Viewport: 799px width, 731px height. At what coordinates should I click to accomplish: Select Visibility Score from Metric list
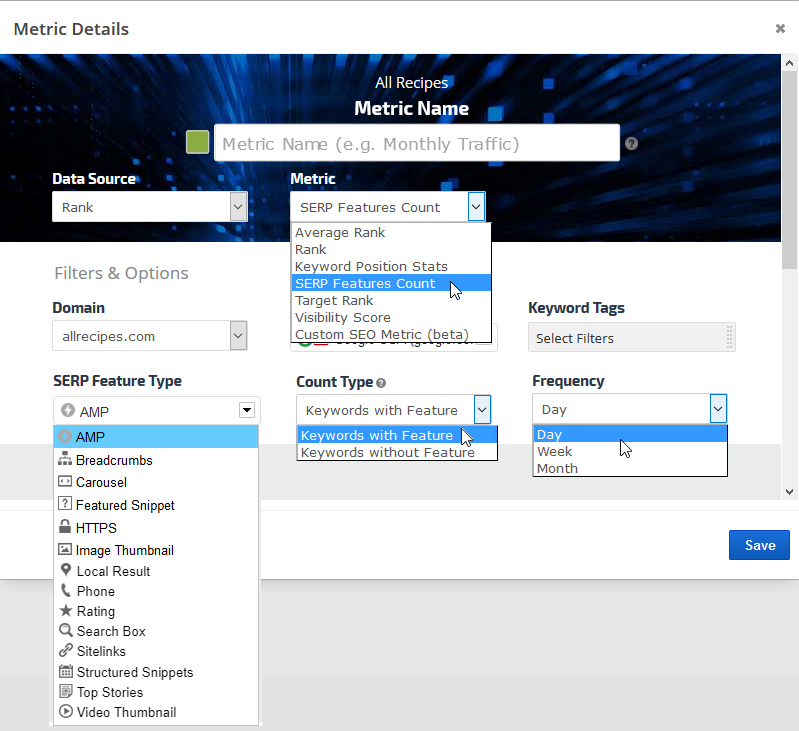[x=342, y=317]
